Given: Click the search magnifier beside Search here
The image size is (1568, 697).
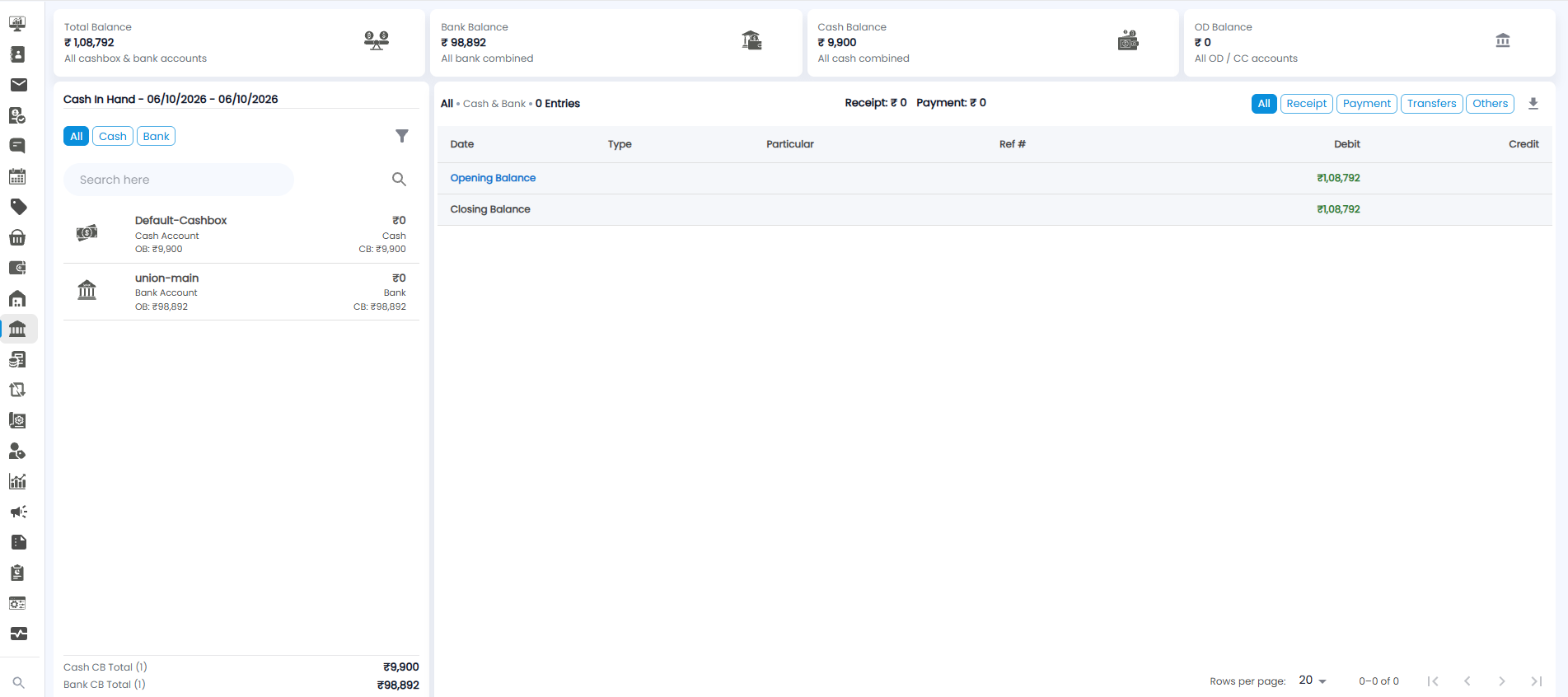Looking at the screenshot, I should pos(399,179).
